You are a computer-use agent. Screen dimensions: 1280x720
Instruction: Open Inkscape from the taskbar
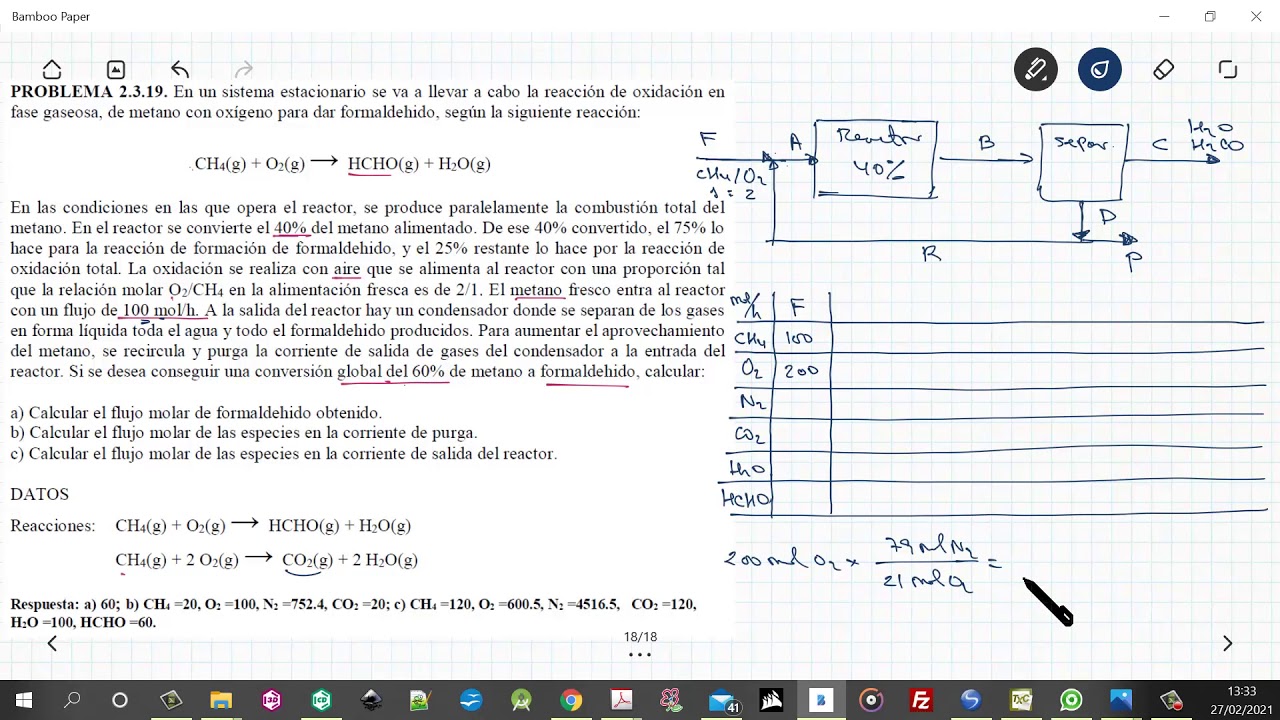click(371, 700)
